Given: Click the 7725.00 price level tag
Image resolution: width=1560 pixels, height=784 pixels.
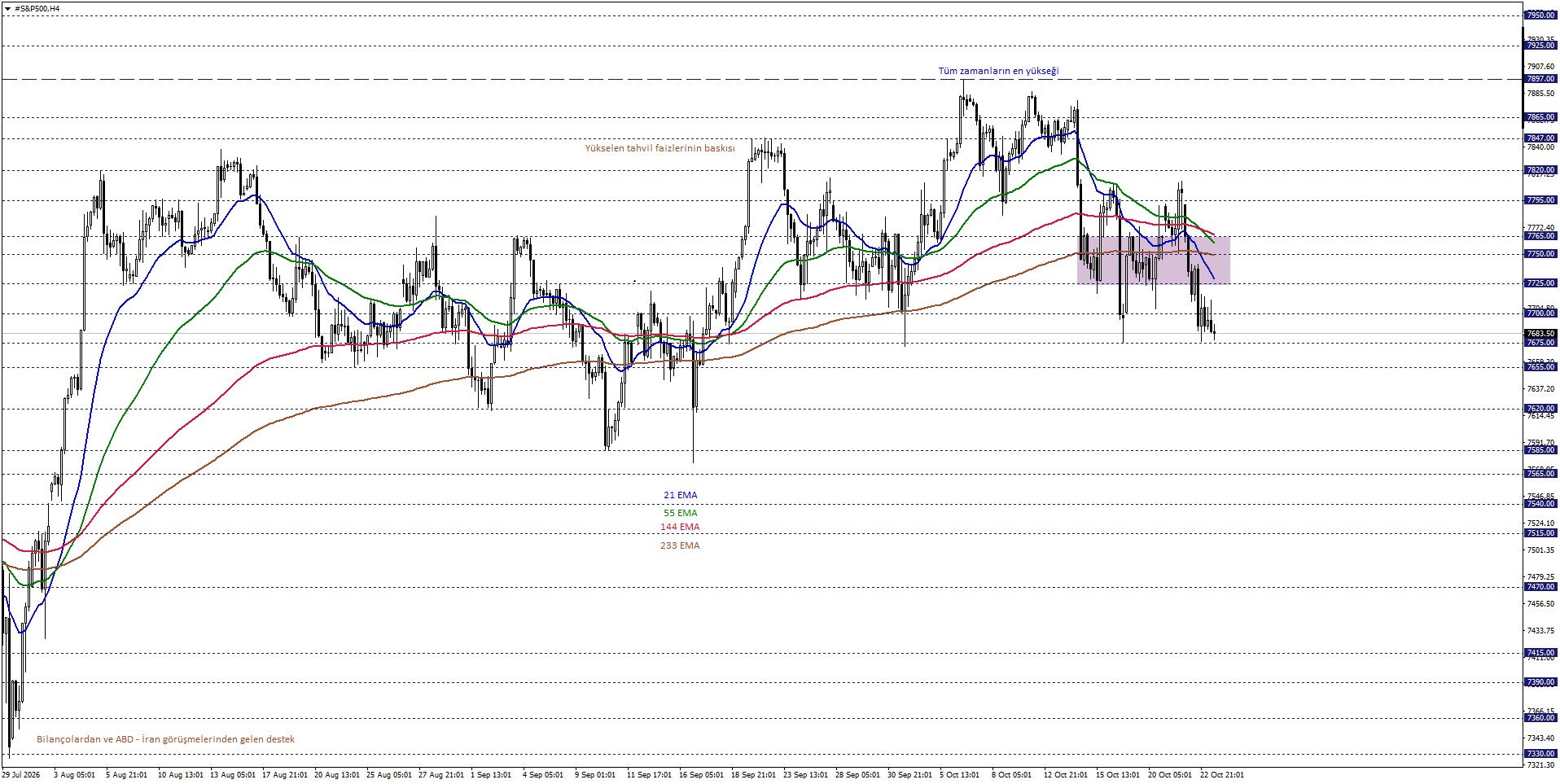Looking at the screenshot, I should point(1540,283).
